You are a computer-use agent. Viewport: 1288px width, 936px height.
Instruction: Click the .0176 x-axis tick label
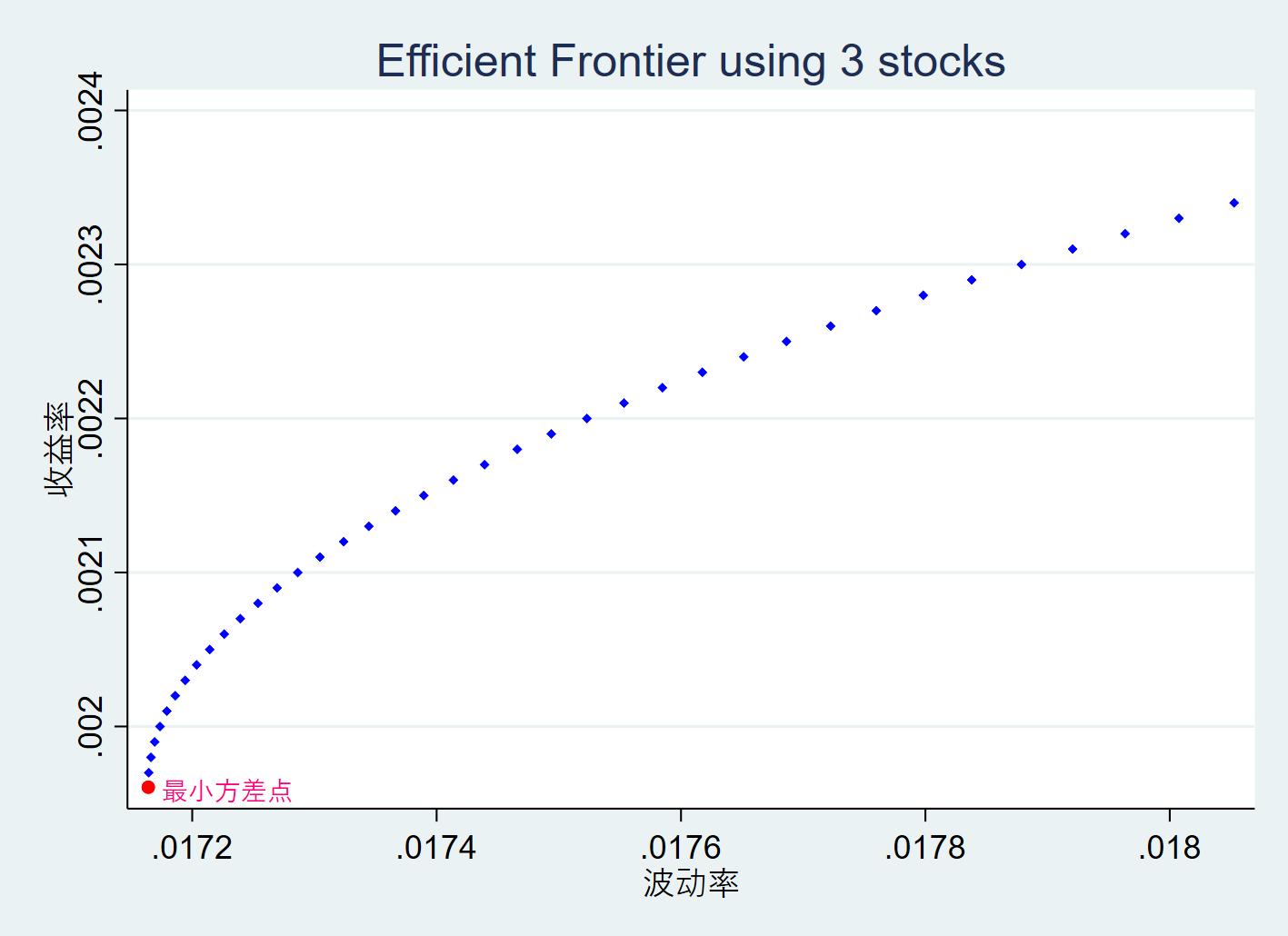681,848
